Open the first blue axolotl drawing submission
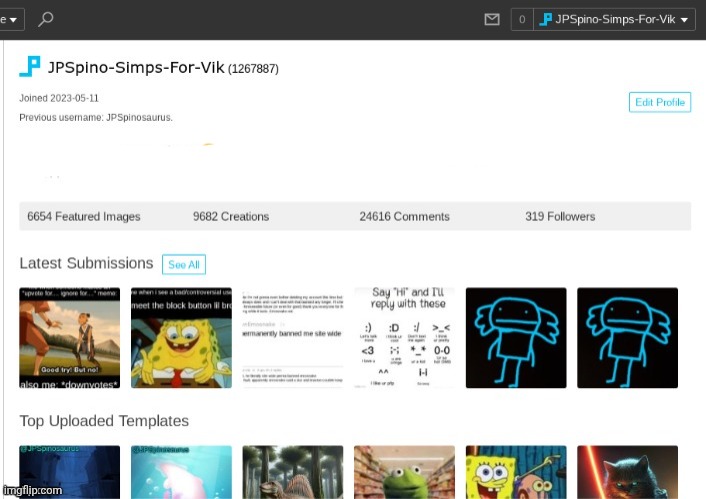Image resolution: width=706 pixels, height=499 pixels. 516,338
